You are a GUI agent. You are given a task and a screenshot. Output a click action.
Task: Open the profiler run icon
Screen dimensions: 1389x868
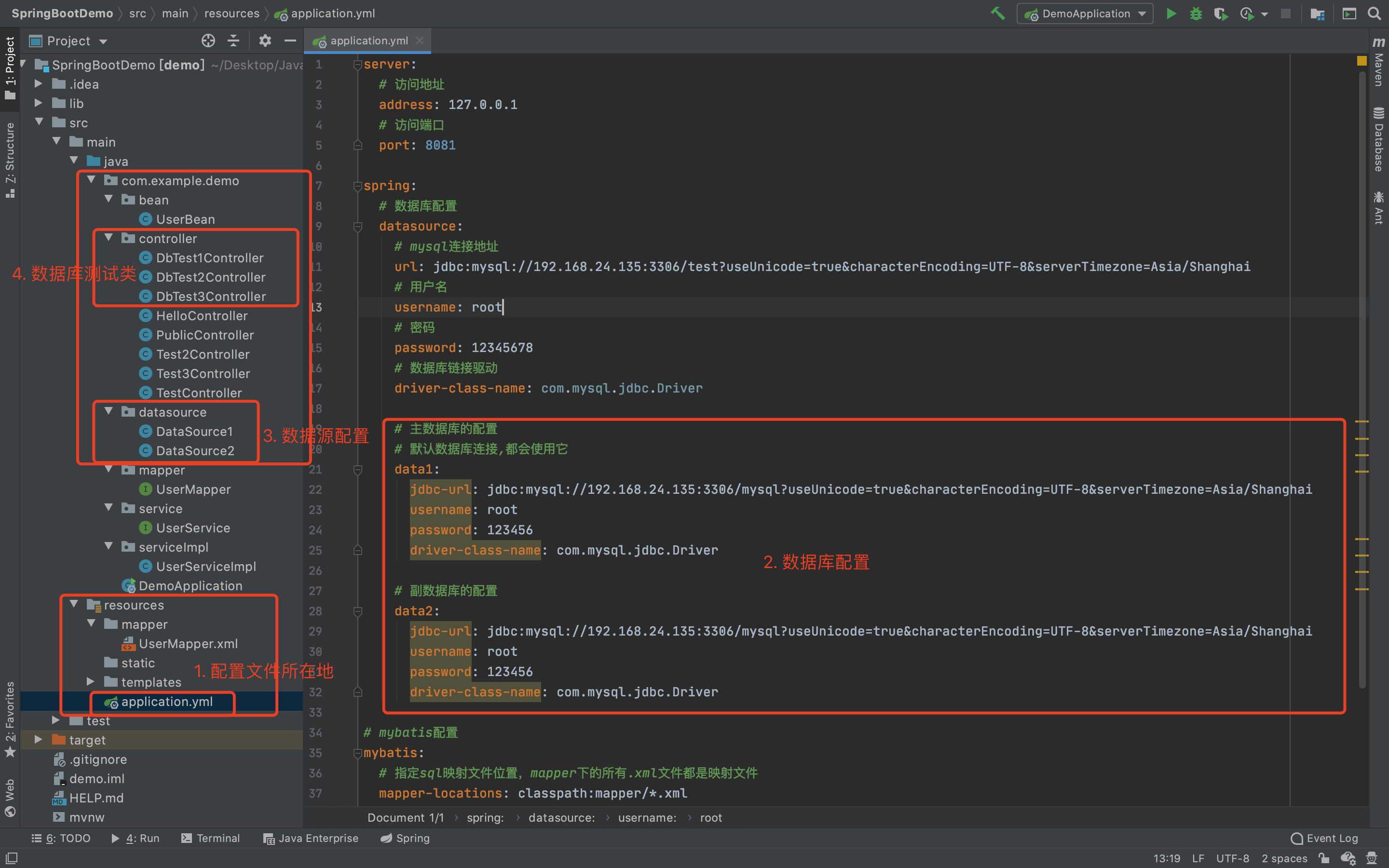tap(1247, 13)
